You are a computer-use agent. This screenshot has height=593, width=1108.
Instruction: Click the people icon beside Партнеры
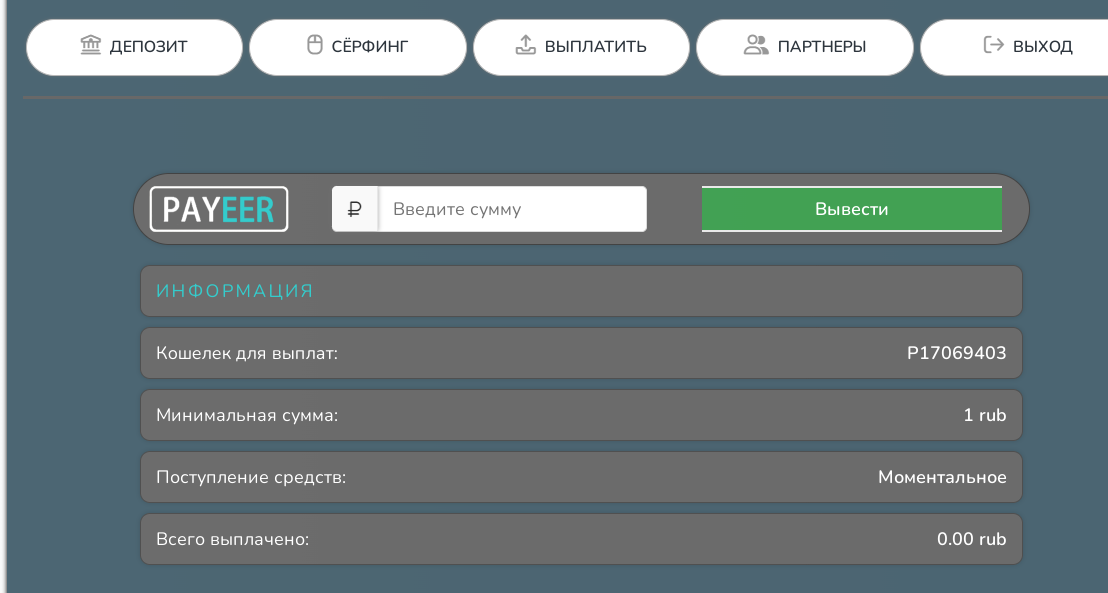click(x=755, y=45)
